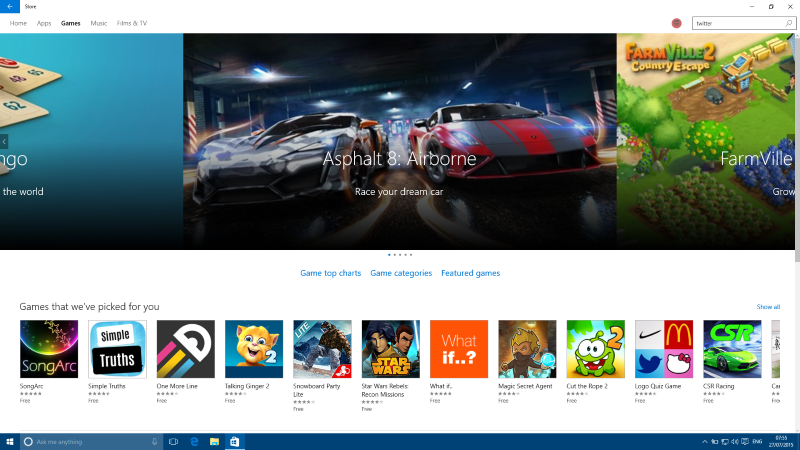Open the network icon in system tray

coord(724,442)
